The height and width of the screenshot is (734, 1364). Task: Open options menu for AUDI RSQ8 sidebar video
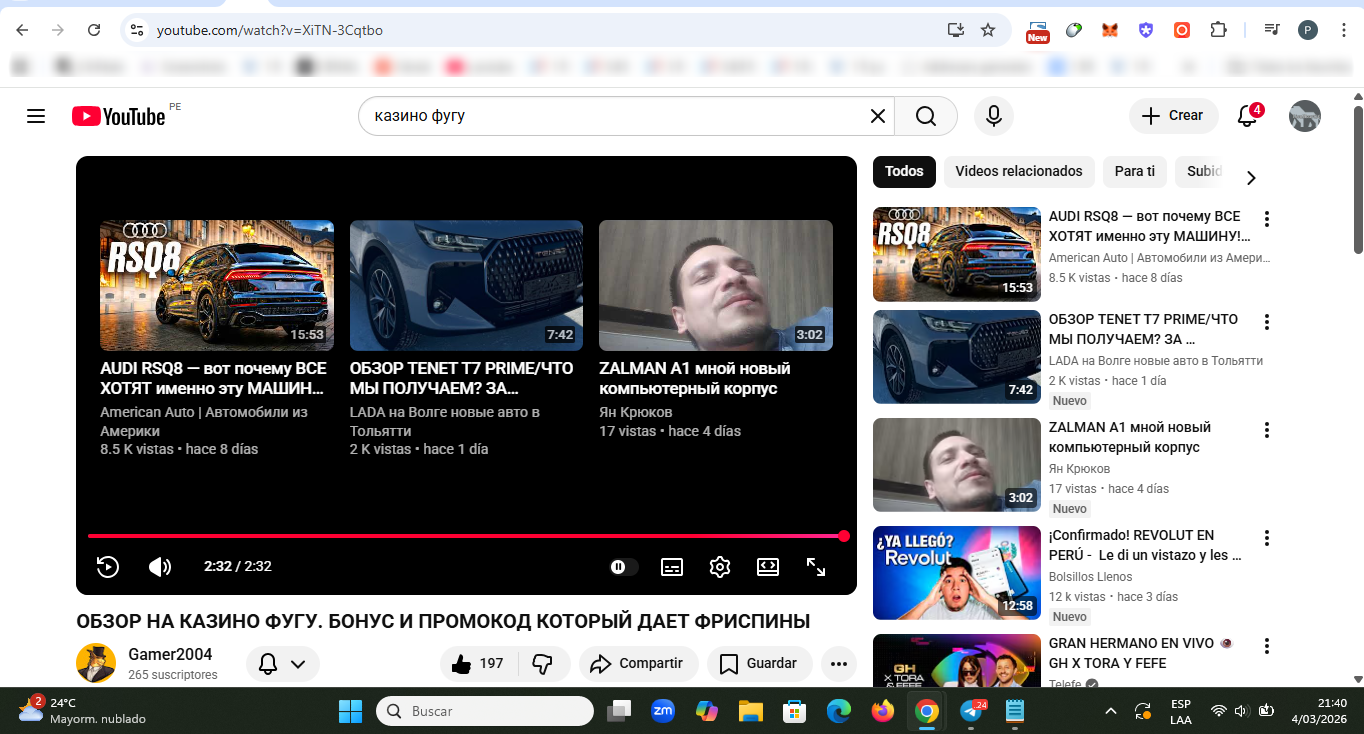1267,219
